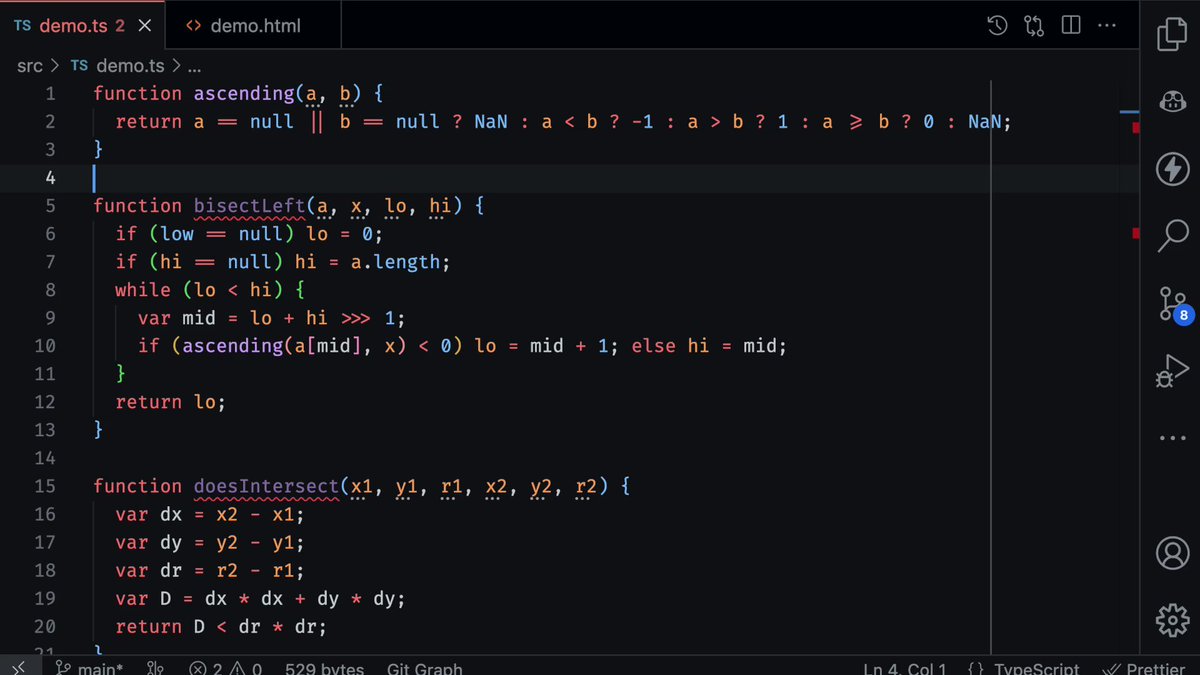Viewport: 1200px width, 675px height.
Task: Click the Prettier status bar item
Action: (x=1144, y=668)
